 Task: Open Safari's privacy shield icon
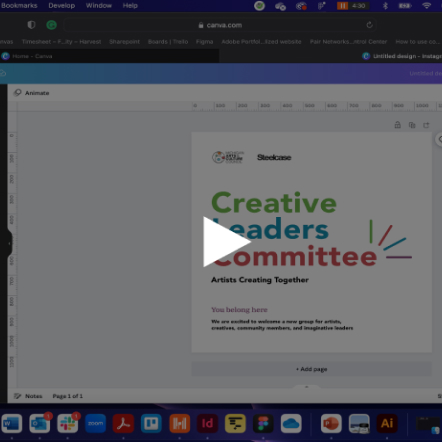point(31,25)
